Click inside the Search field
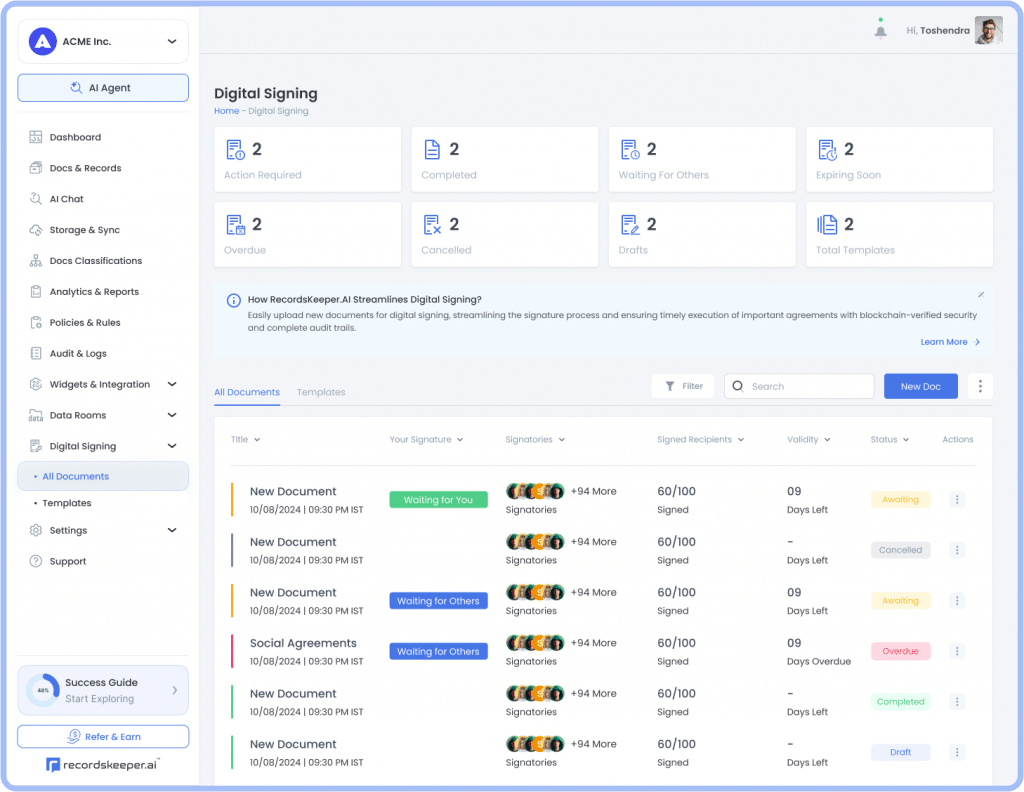This screenshot has height=792, width=1024. click(800, 385)
